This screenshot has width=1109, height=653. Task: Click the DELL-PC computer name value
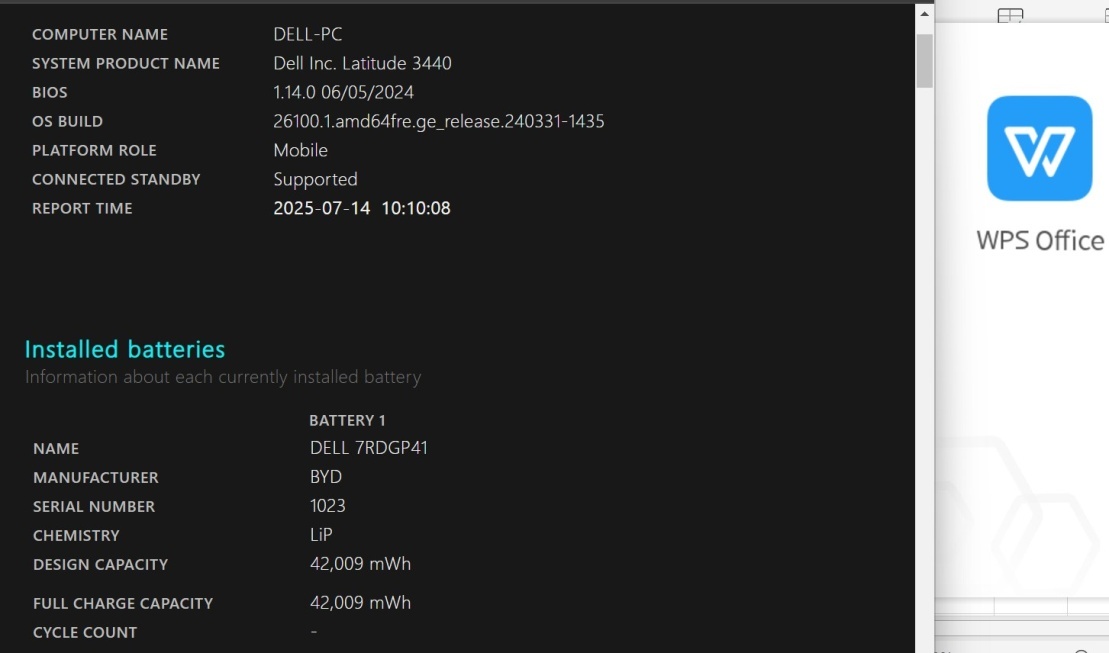[x=308, y=34]
